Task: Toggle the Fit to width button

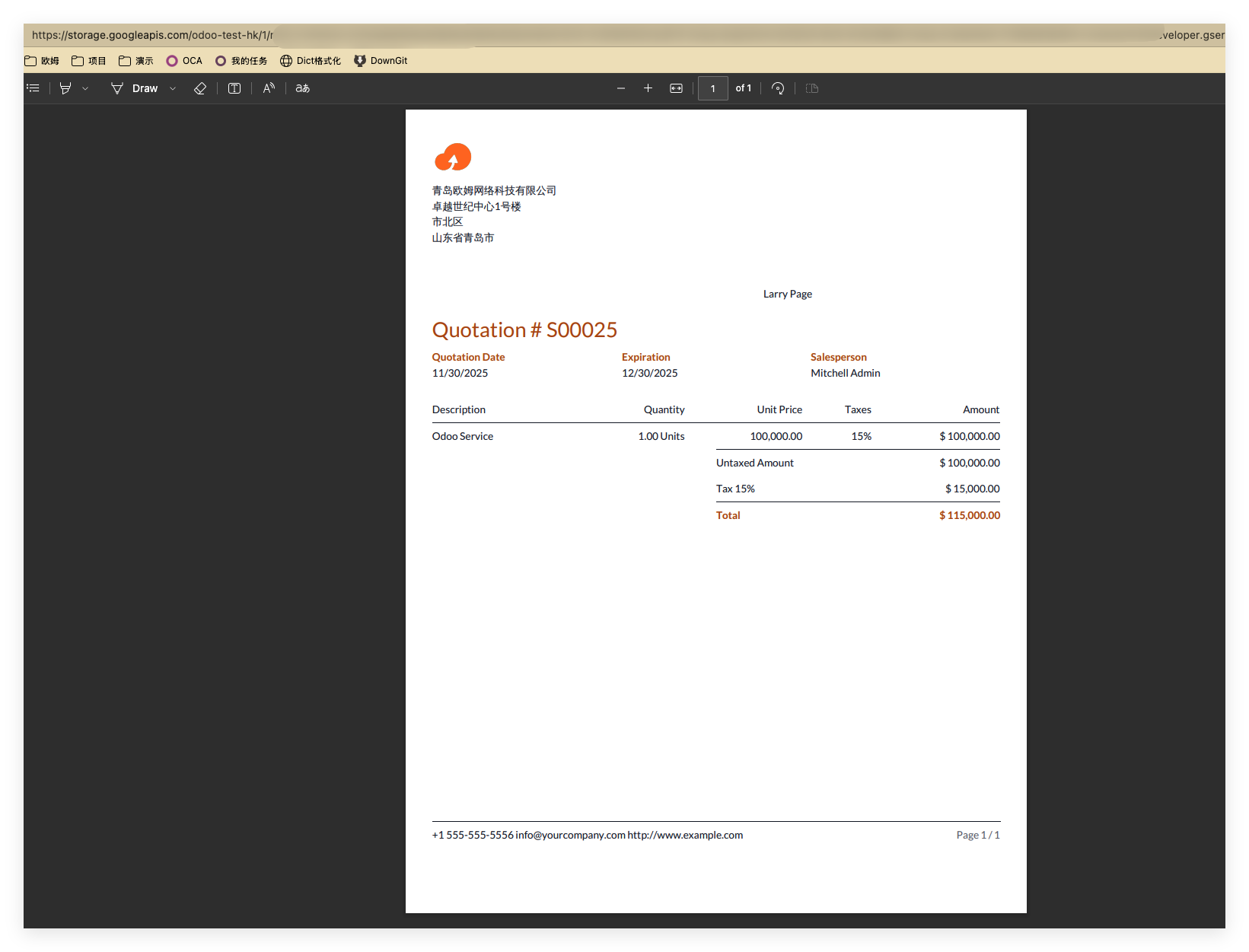Action: pos(676,88)
